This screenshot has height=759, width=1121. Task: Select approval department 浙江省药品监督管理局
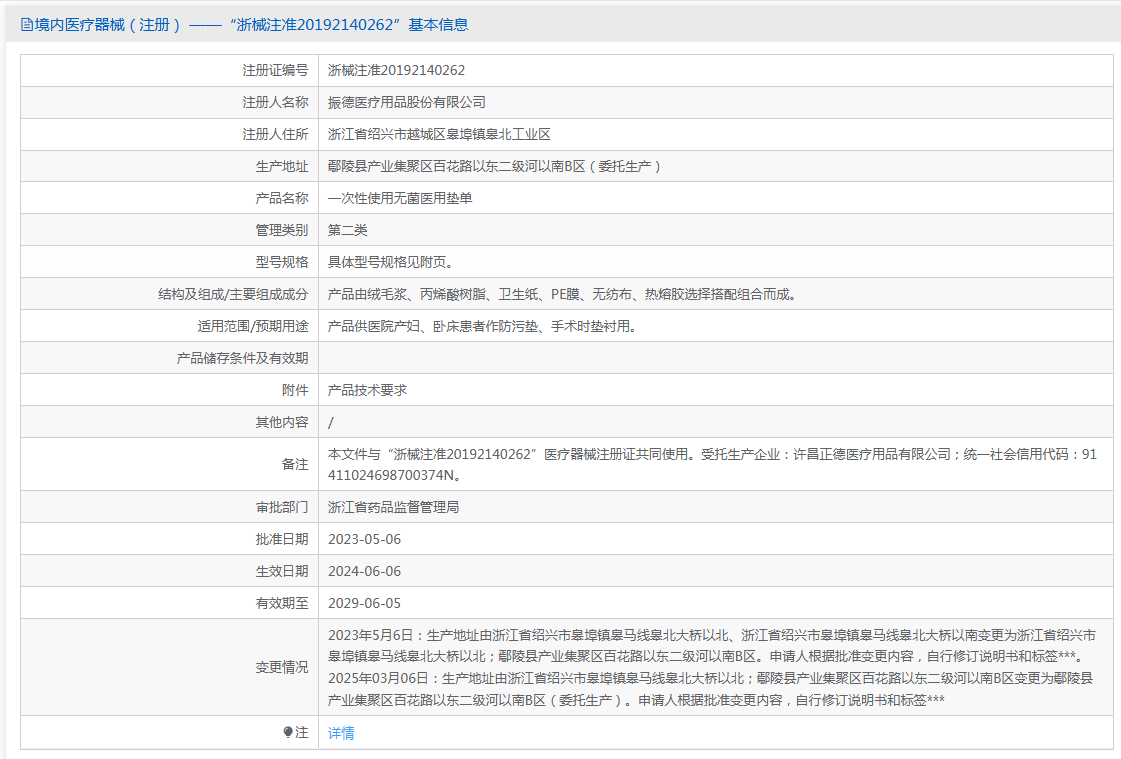click(x=393, y=507)
